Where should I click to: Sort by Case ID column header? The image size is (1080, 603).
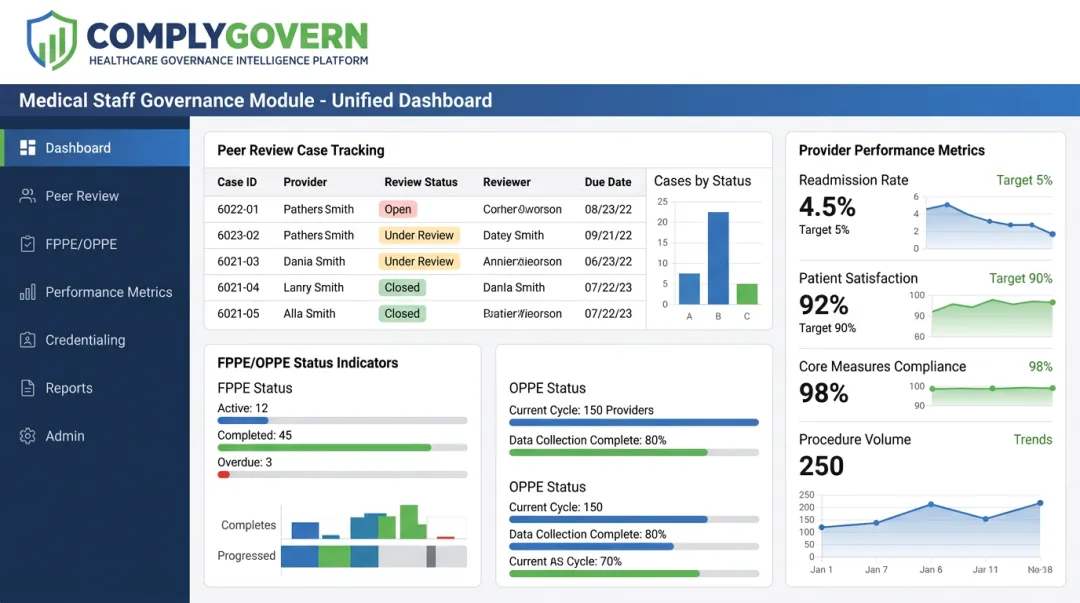pos(237,182)
